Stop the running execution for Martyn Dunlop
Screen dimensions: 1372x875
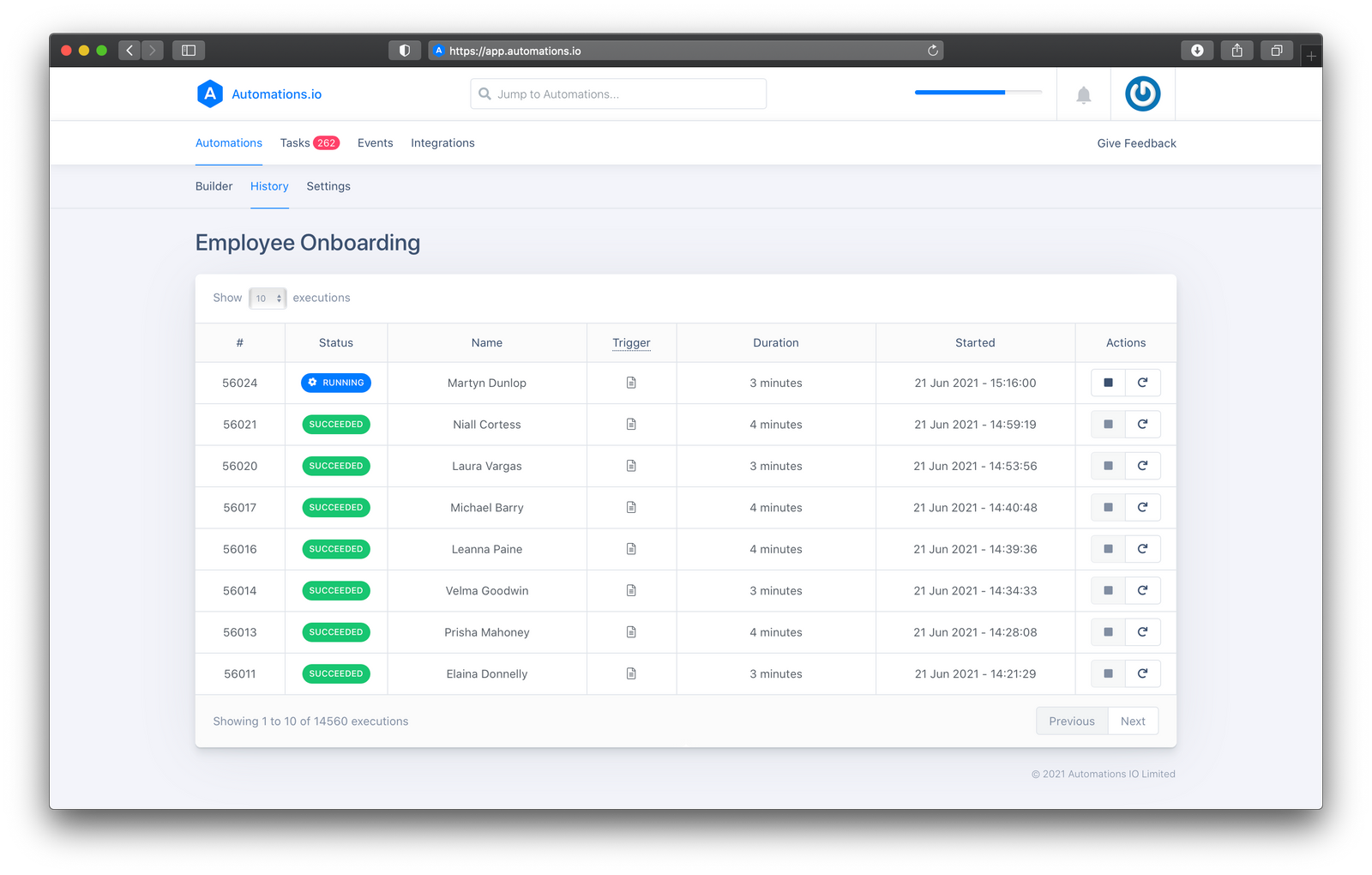click(1106, 383)
